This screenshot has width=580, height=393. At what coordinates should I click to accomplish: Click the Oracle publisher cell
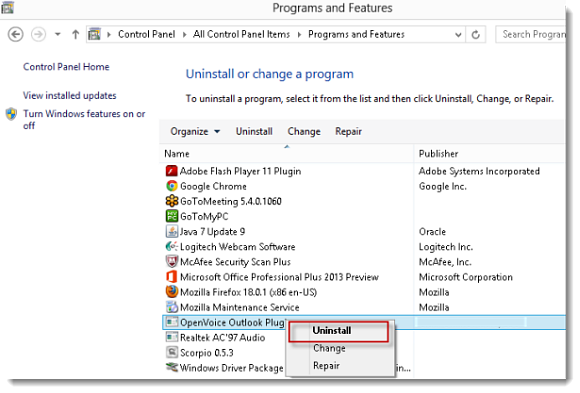(x=432, y=232)
